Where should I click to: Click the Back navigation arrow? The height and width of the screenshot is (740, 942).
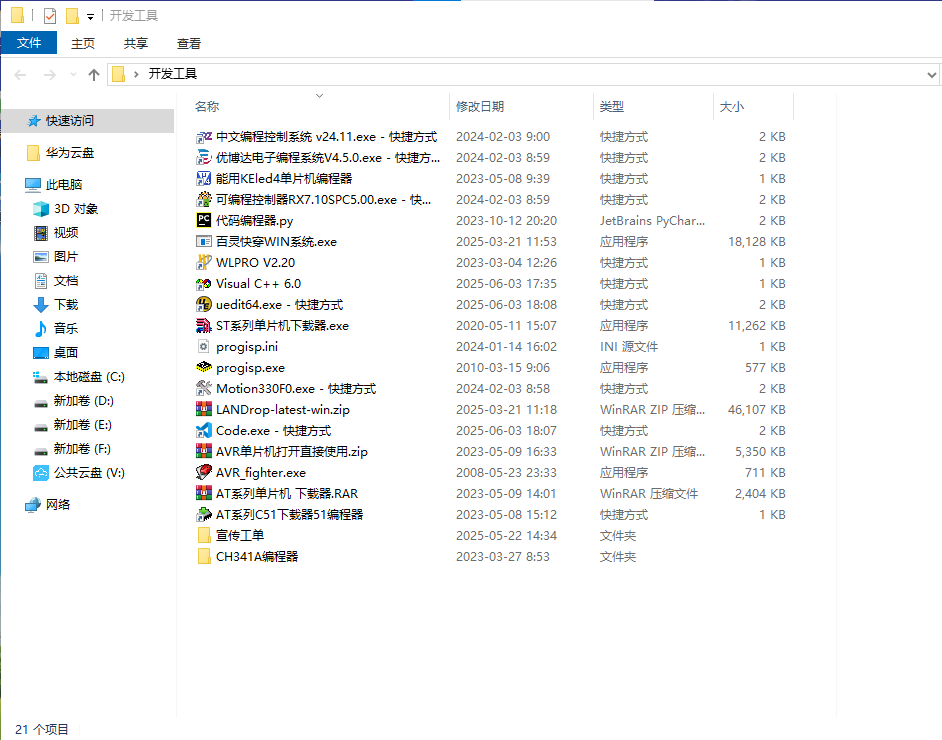[20, 74]
